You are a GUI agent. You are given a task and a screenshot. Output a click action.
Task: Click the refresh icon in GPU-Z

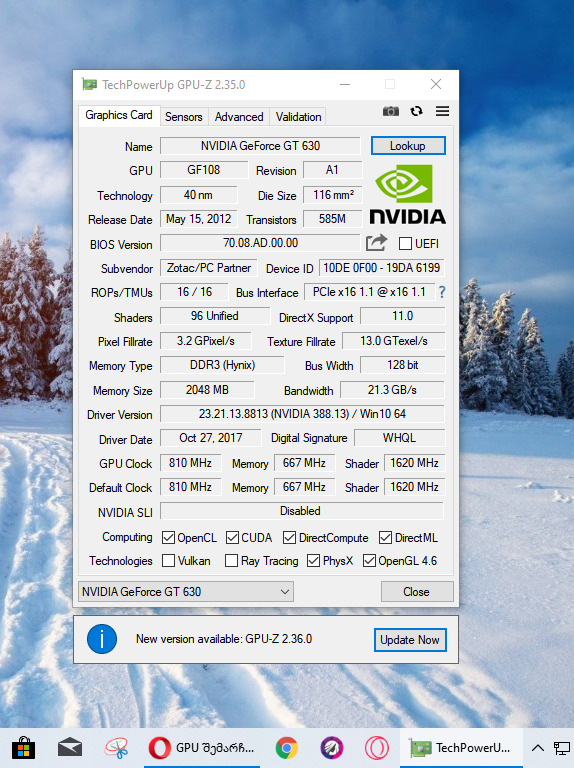[416, 111]
